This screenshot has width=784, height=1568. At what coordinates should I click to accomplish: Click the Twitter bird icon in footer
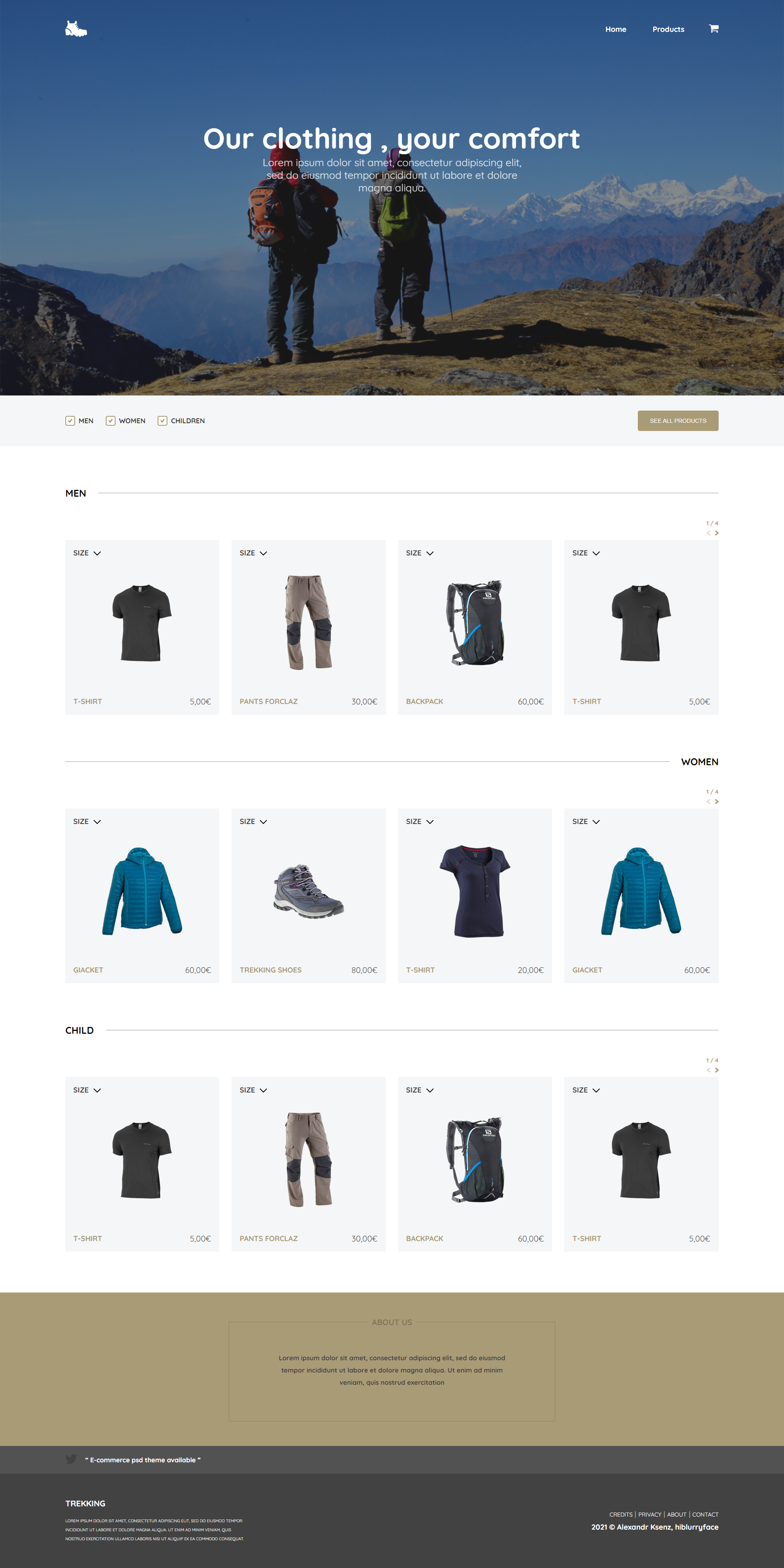[x=71, y=1459]
